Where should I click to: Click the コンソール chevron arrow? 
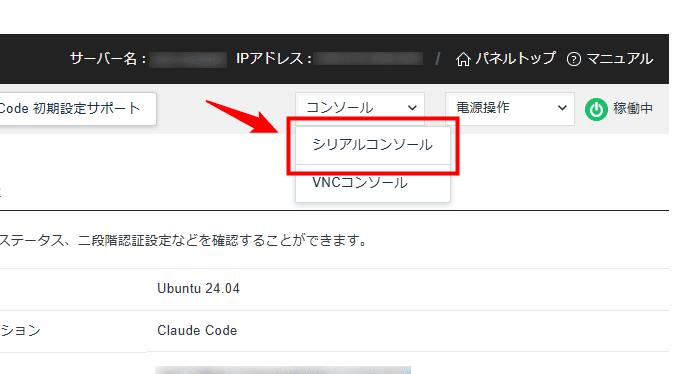pyautogui.click(x=412, y=108)
